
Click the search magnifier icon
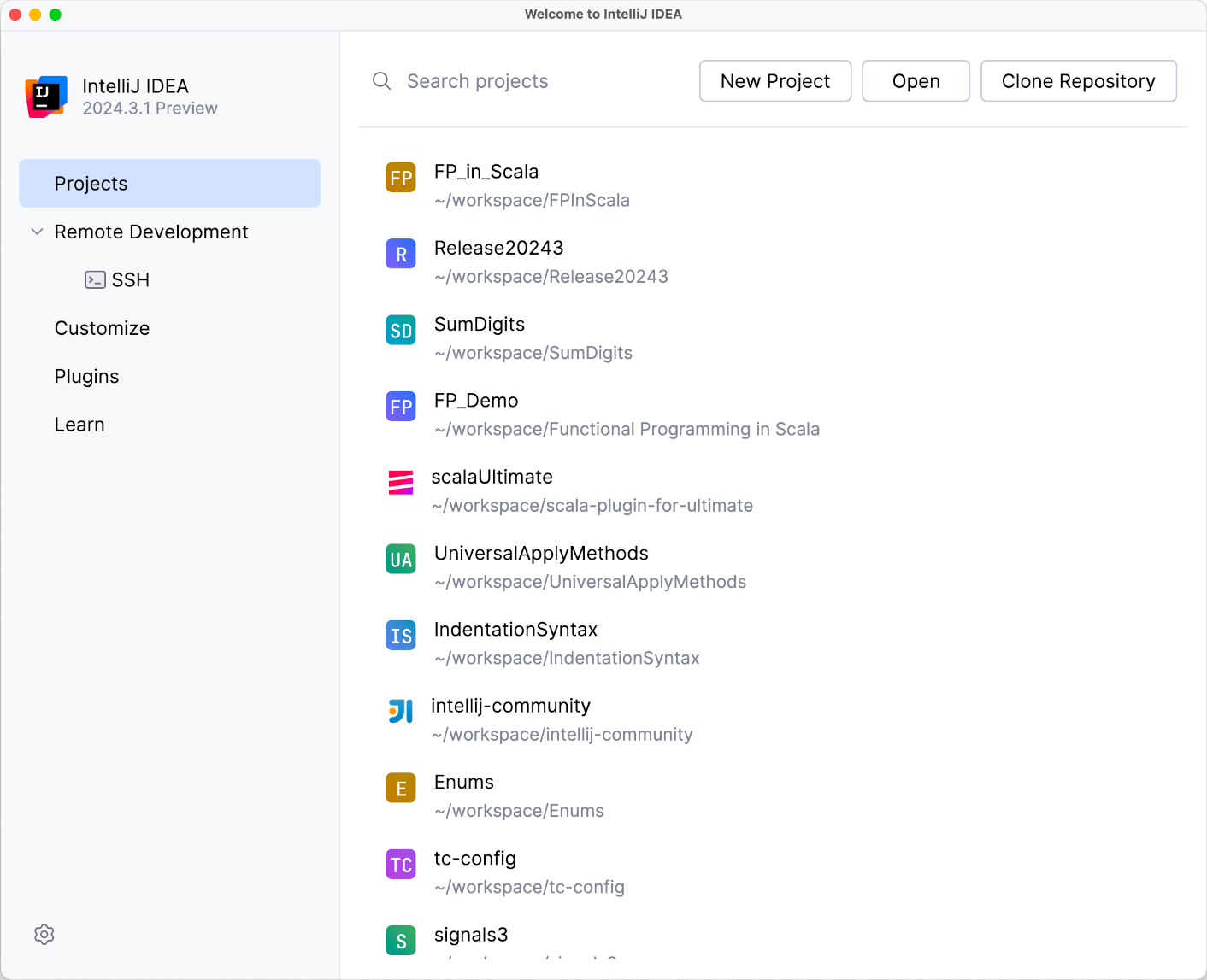point(381,80)
